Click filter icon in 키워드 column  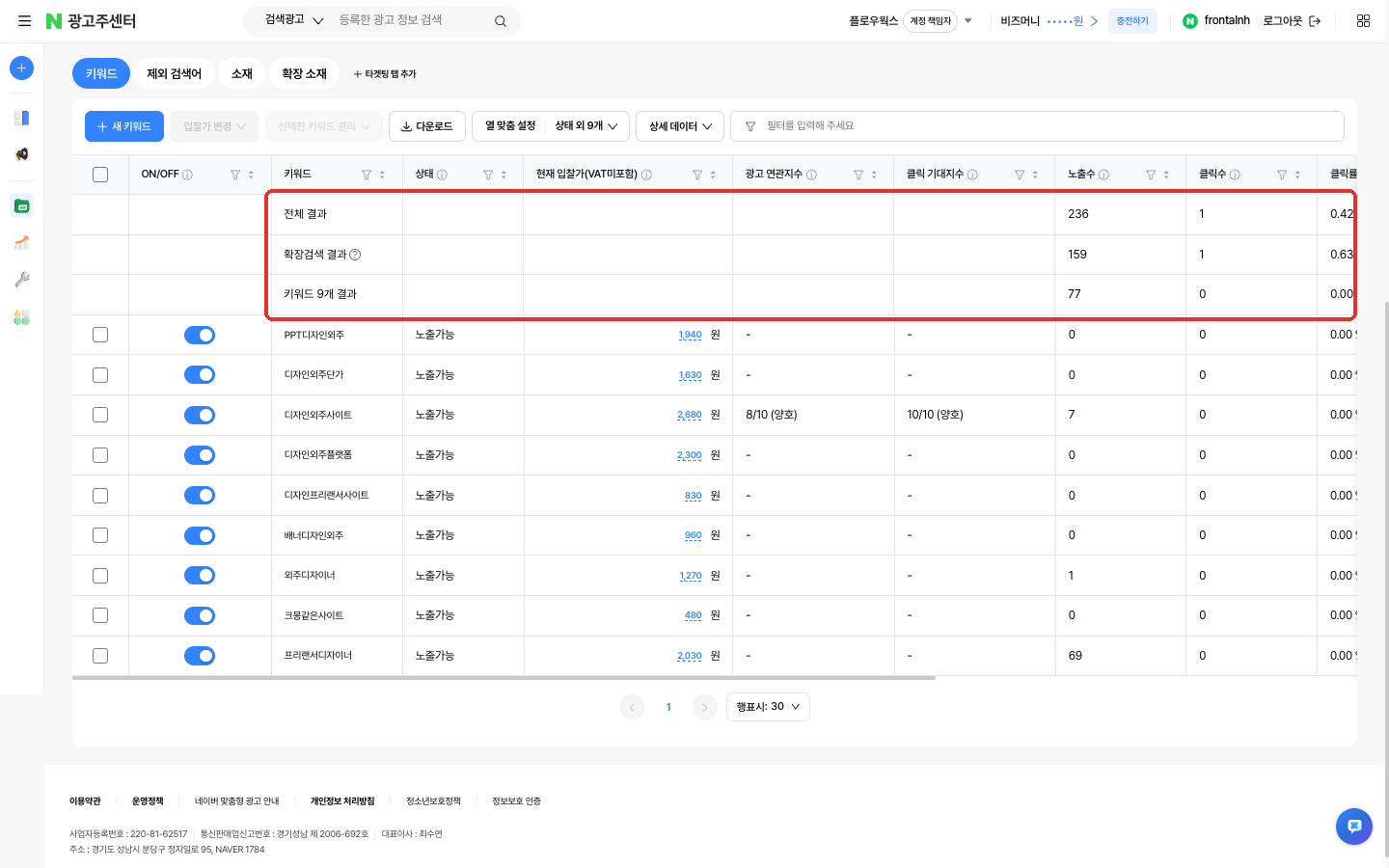click(x=367, y=175)
